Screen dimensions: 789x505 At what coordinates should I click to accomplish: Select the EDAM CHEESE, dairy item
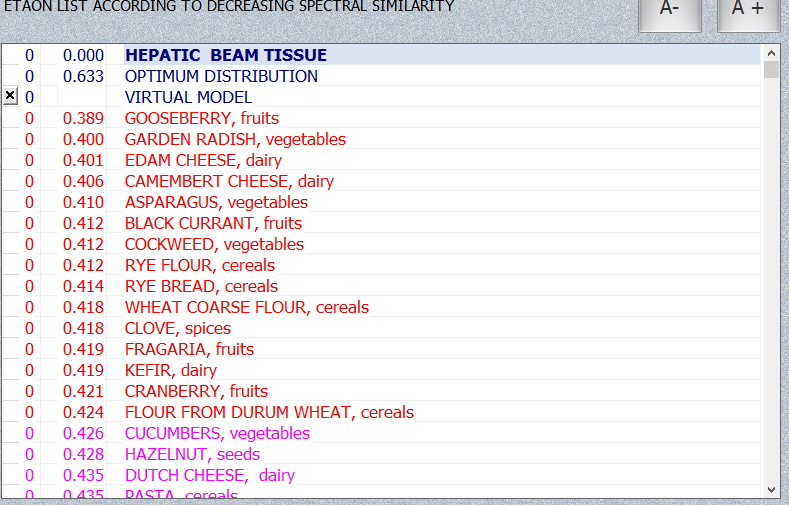[x=203, y=160]
